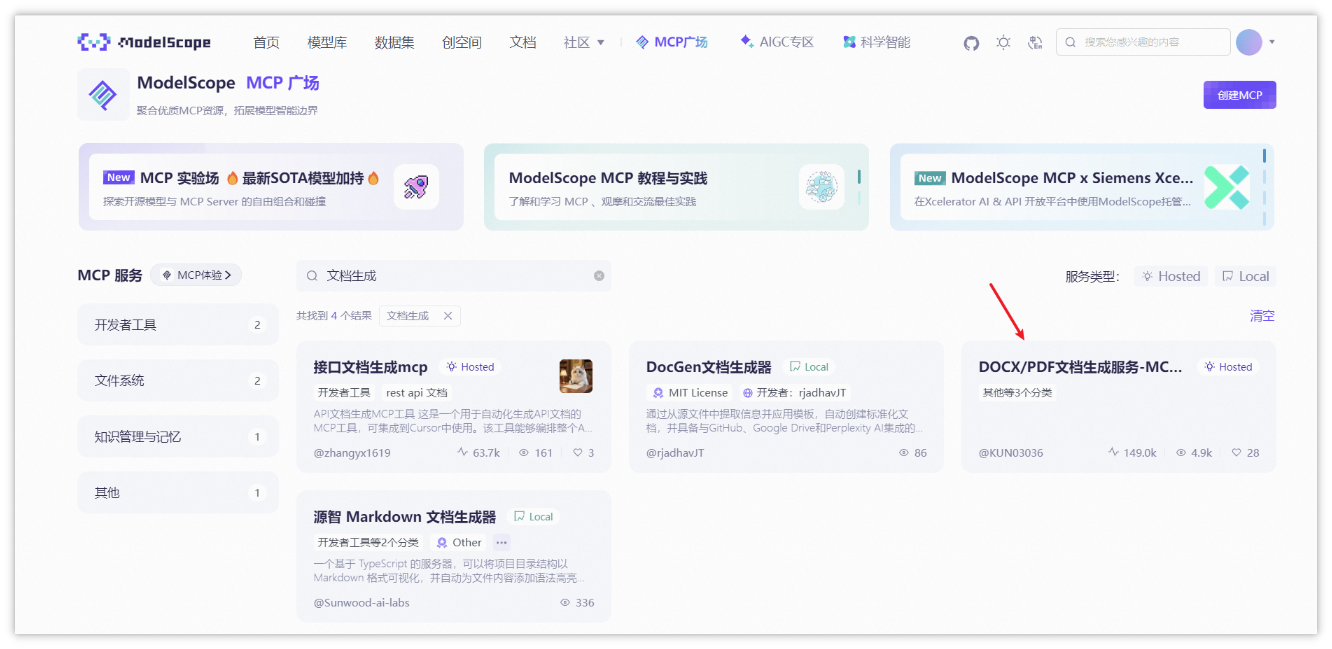Viewport: 1332px width, 649px height.
Task: Click the Other license tag
Action: 459,542
